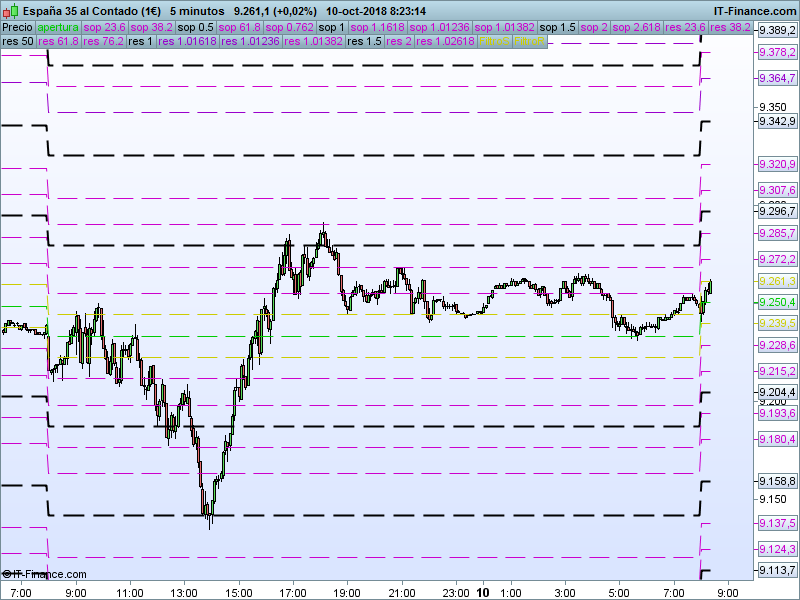Select the 9.180,4 price label
The height and width of the screenshot is (600, 800).
(x=777, y=439)
